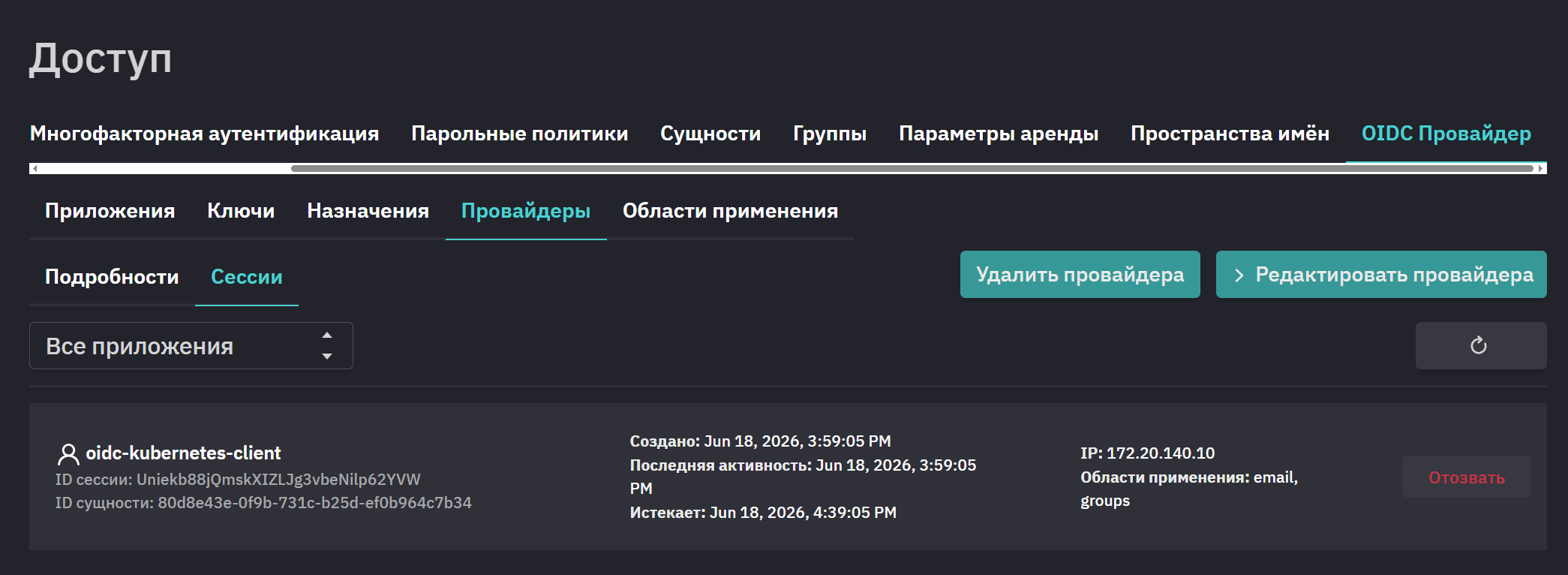Click the right arrow of the tab scrollbar
The width and height of the screenshot is (1568, 575).
click(x=1541, y=168)
